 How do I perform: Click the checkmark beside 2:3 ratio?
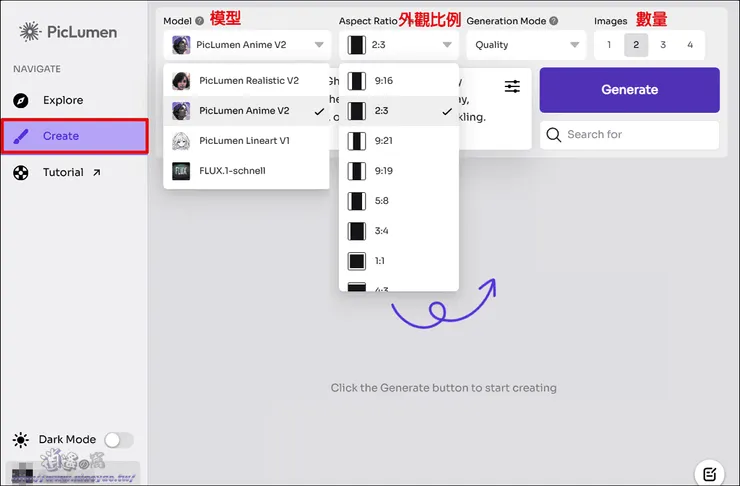pos(447,112)
